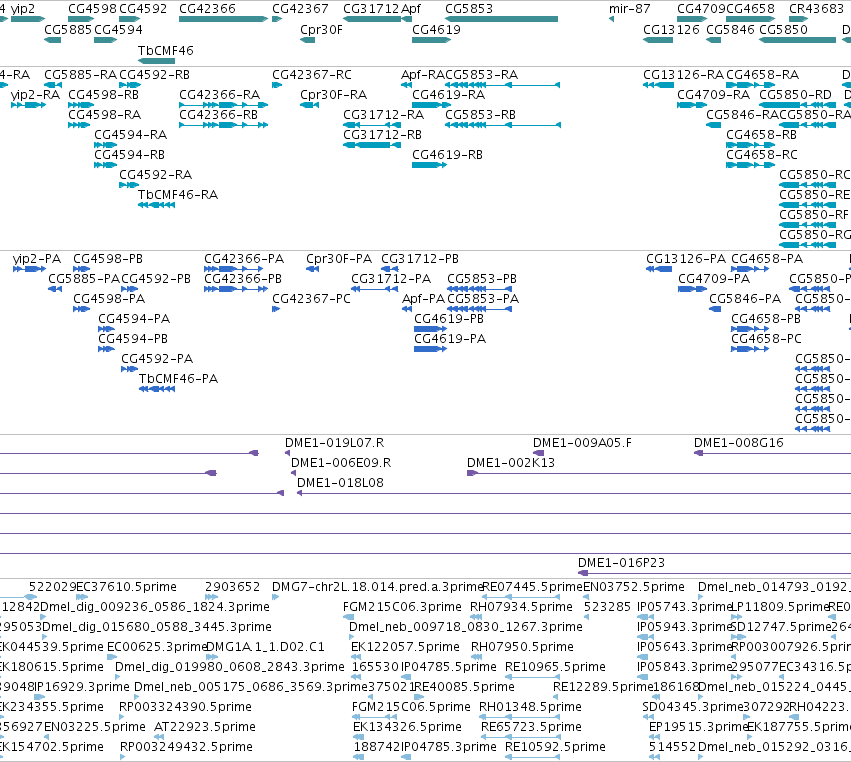This screenshot has height=762, width=851.
Task: Open protein CG31712-PB
Action: coord(420,259)
